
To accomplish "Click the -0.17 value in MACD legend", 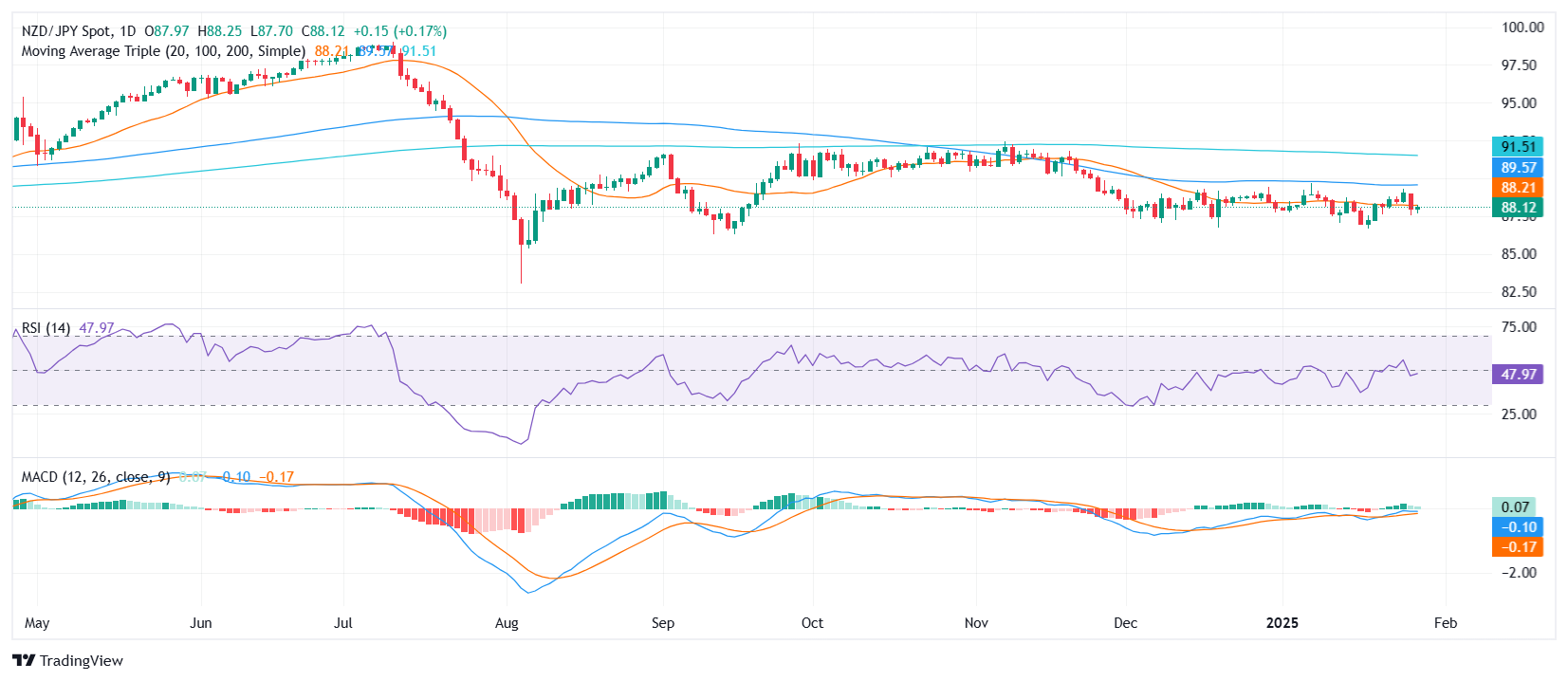I will tap(277, 477).
